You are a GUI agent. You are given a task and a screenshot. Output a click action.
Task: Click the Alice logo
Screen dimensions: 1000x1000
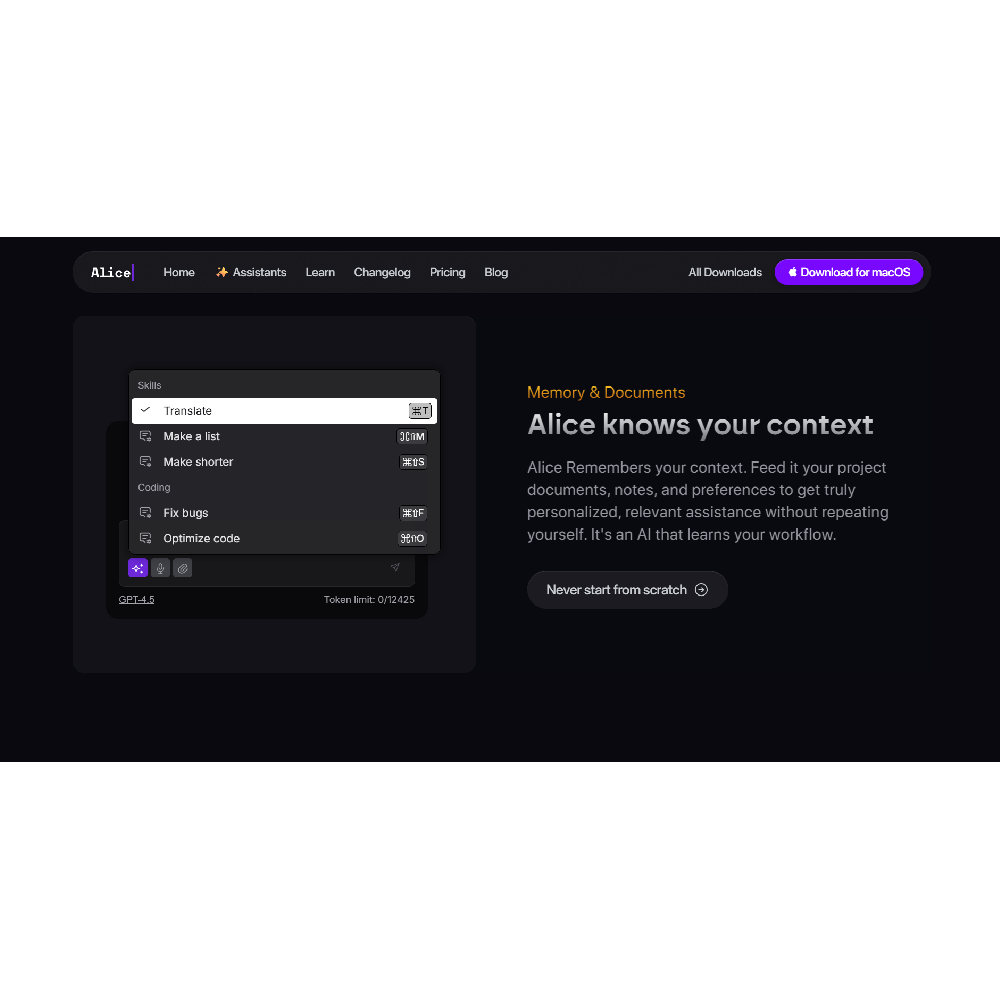tap(112, 272)
